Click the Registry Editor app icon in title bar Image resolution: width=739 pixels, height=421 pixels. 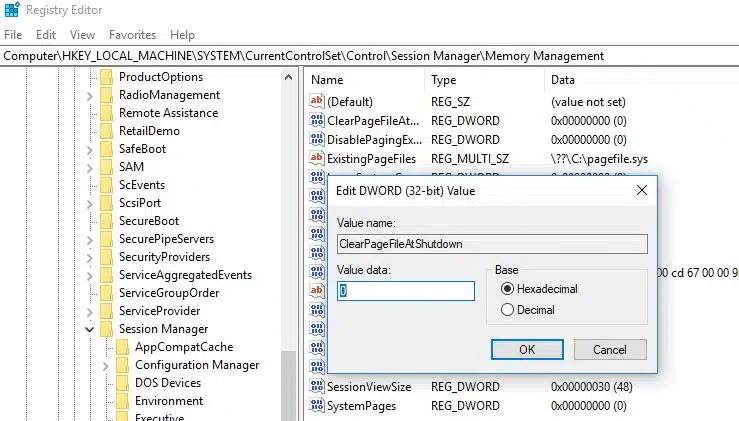pyautogui.click(x=12, y=12)
